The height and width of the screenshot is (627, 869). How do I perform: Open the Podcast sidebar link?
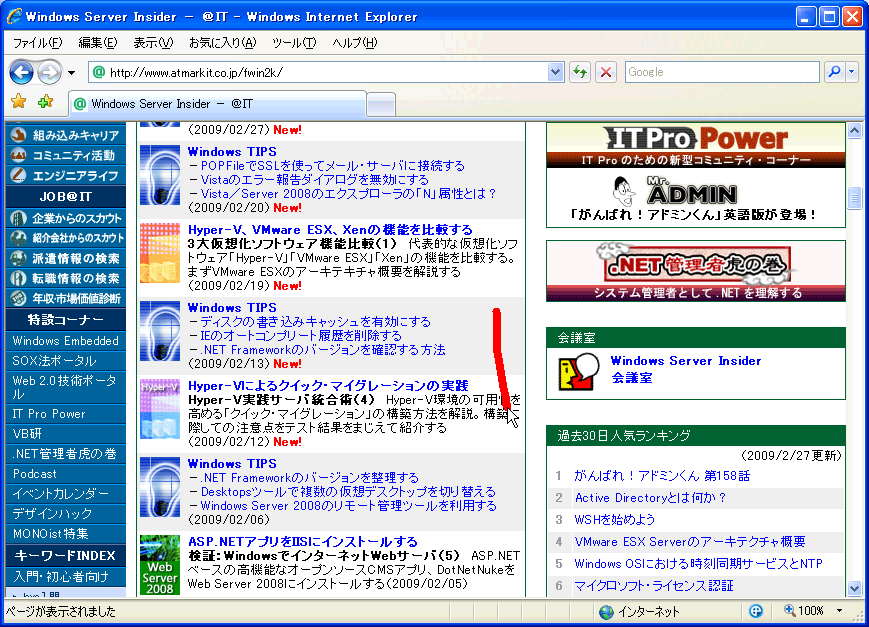tap(34, 474)
